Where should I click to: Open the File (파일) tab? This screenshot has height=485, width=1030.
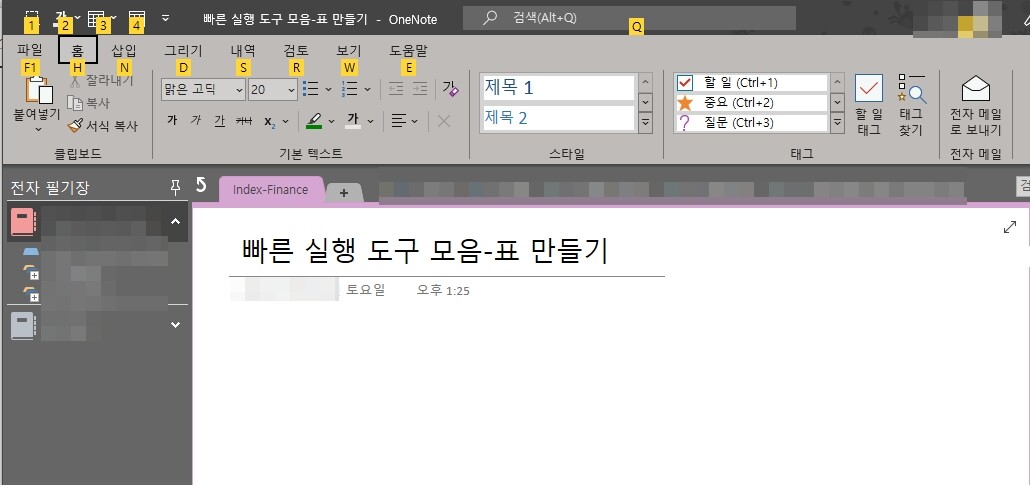click(x=30, y=49)
